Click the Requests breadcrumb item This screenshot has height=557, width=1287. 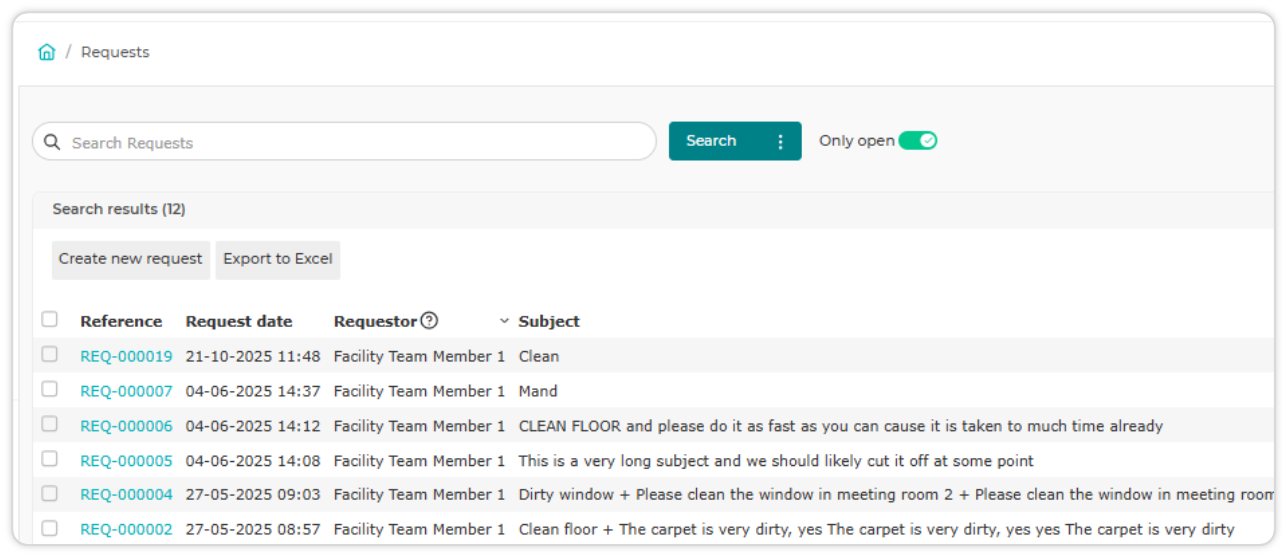pos(115,52)
